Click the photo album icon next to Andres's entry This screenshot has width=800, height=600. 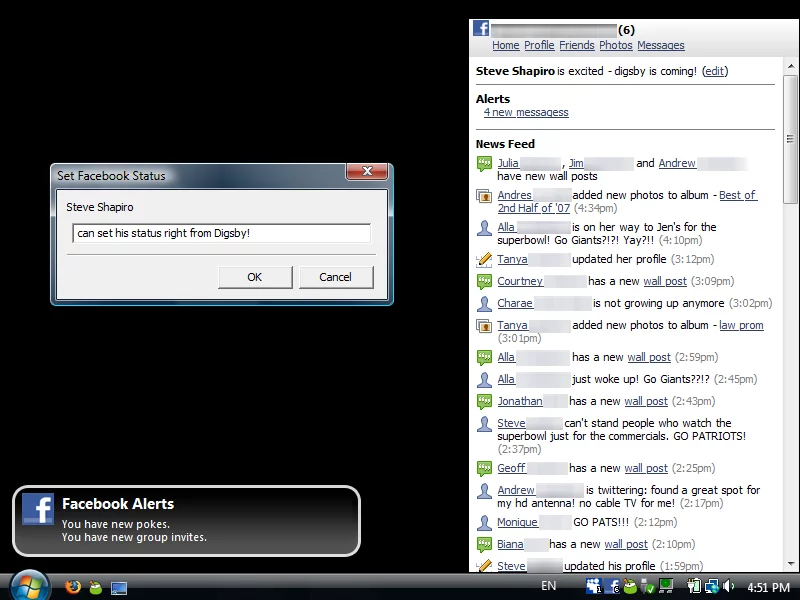coord(486,195)
